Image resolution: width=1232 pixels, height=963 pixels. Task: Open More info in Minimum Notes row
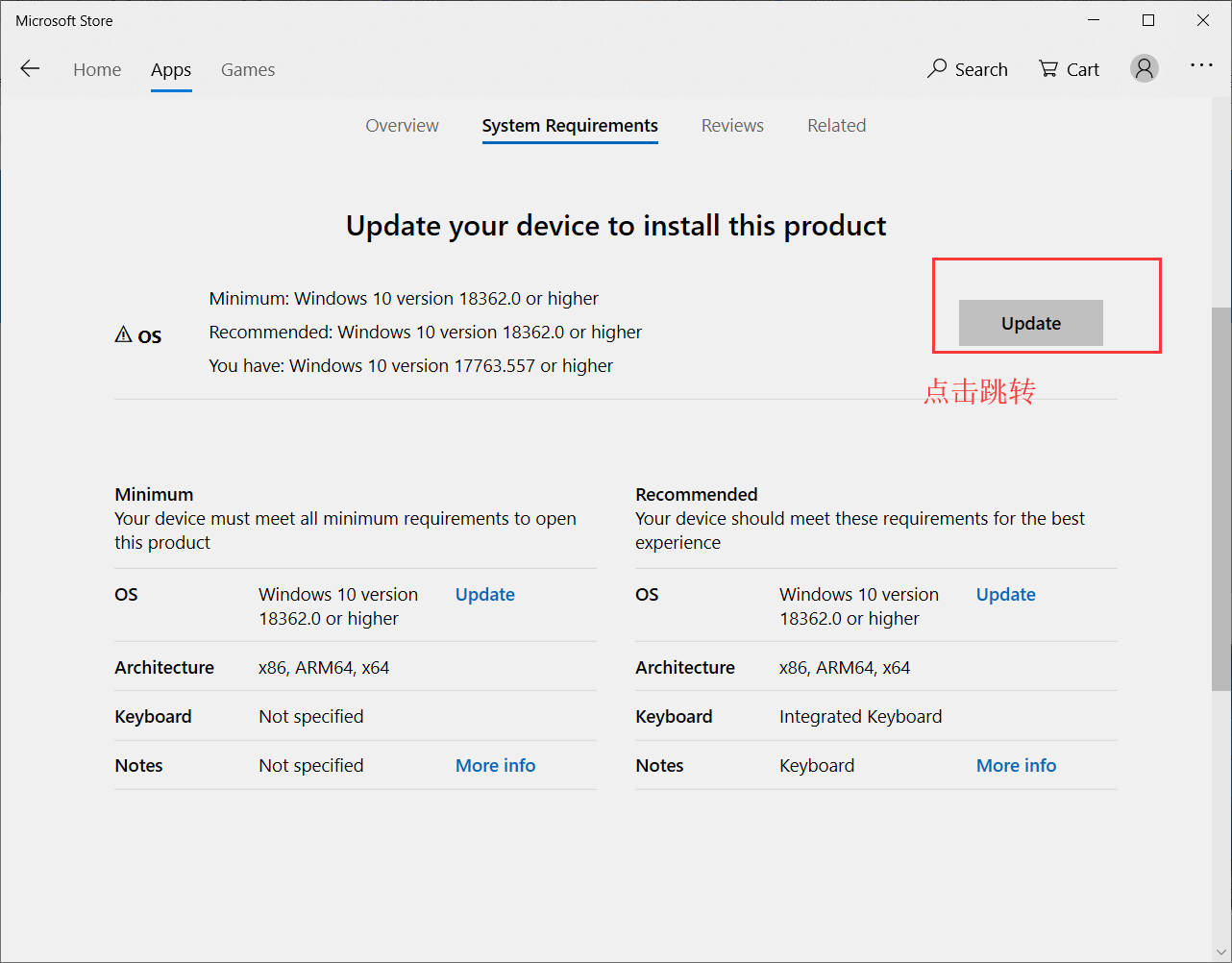495,765
